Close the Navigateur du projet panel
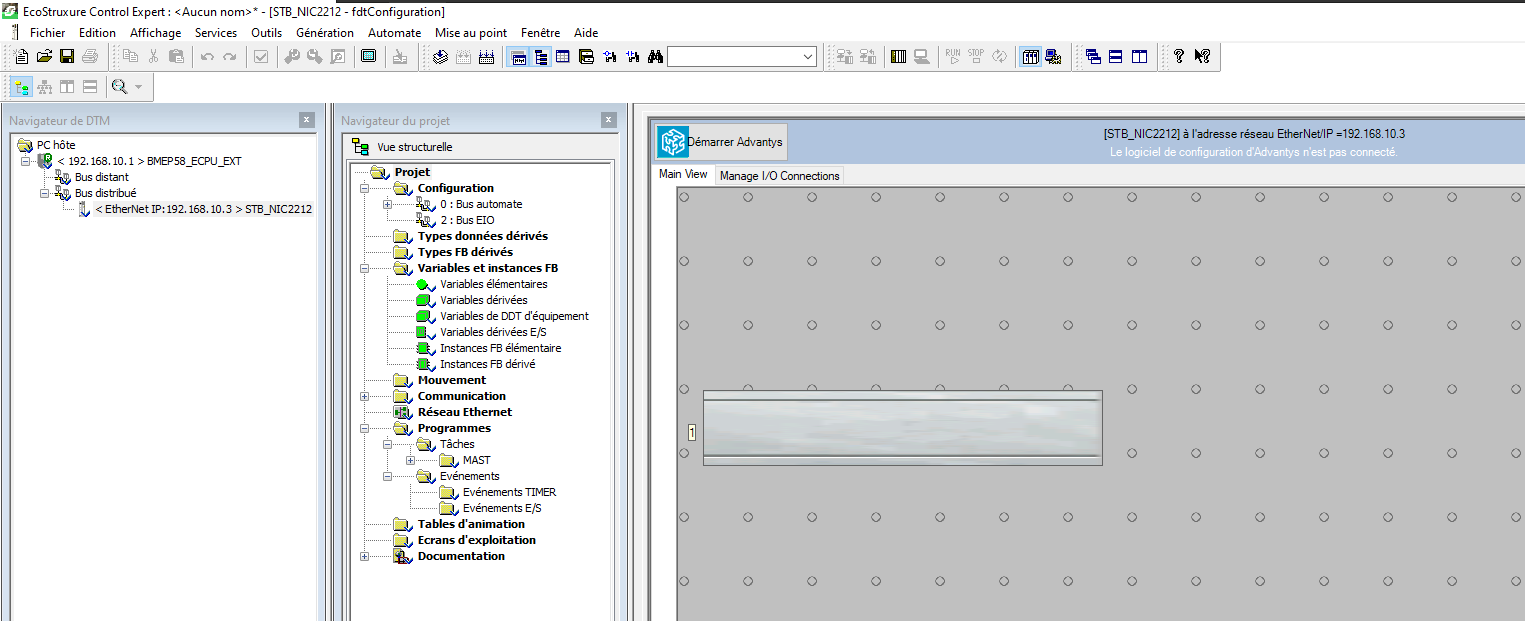The image size is (1525, 621). (x=608, y=120)
